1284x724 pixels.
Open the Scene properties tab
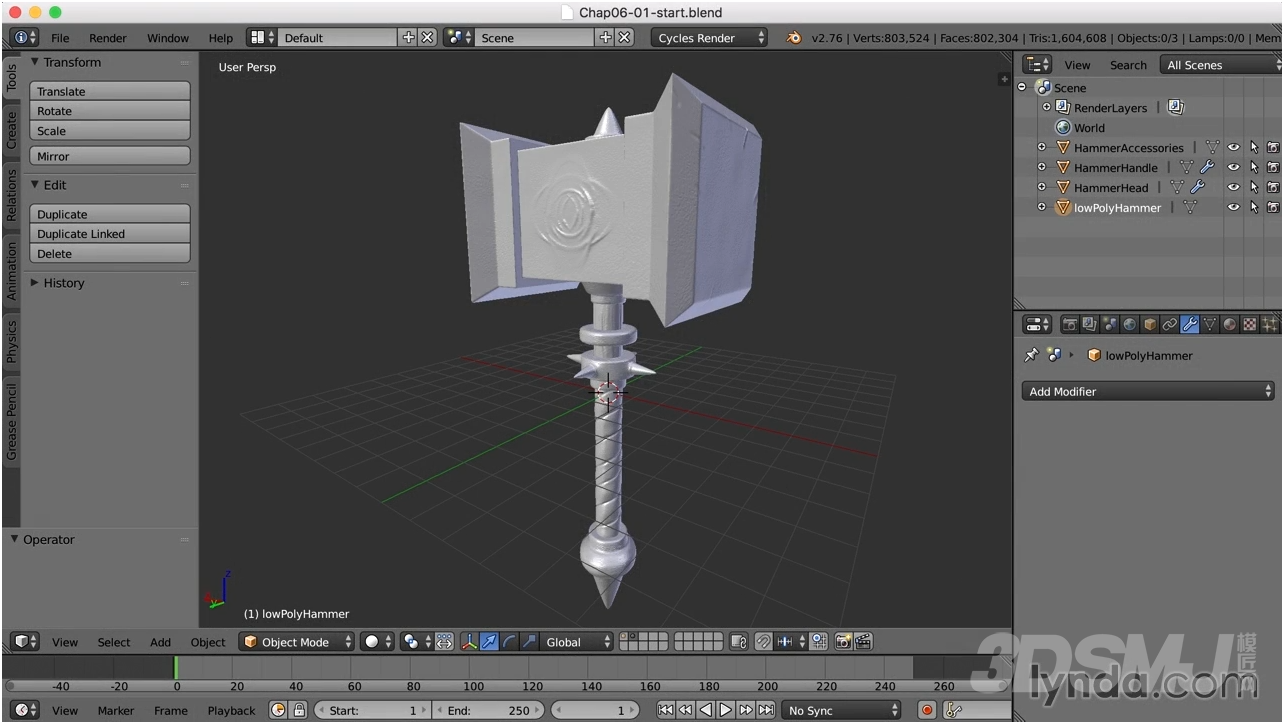[1110, 324]
